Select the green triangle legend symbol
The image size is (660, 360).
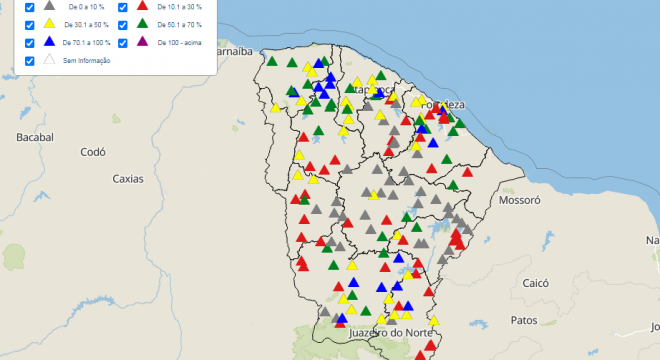(143, 24)
